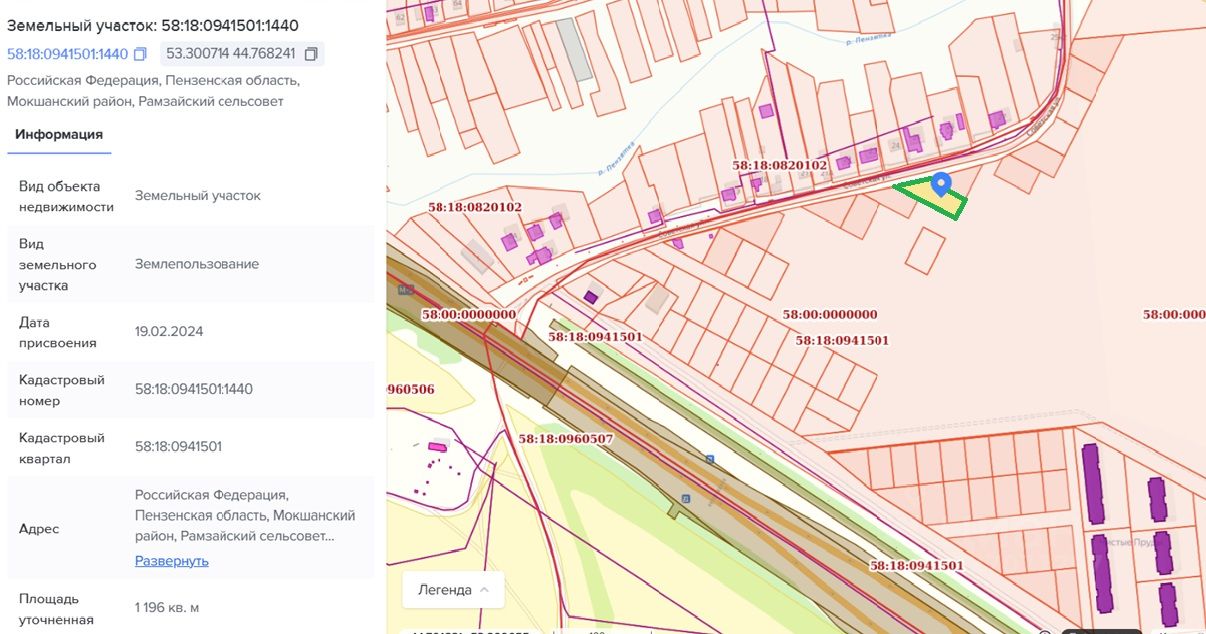Click the gray building at top of map
Viewport: 1206px width, 634px height.
pos(575,48)
